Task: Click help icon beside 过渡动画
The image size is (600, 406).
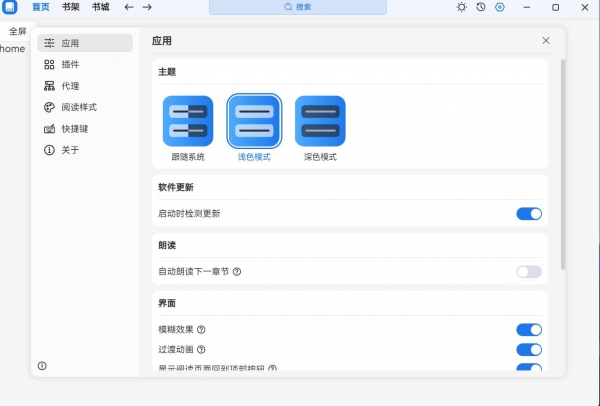Action: pos(201,349)
